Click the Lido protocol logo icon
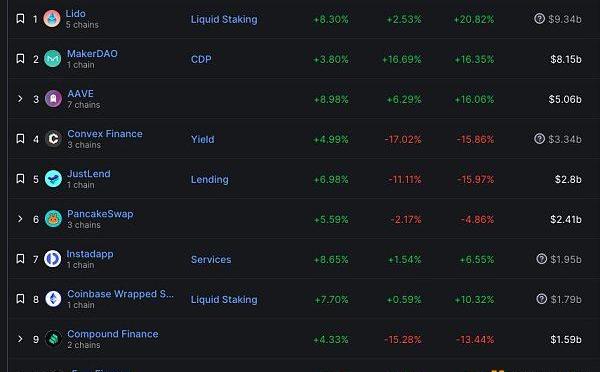 tap(52, 19)
